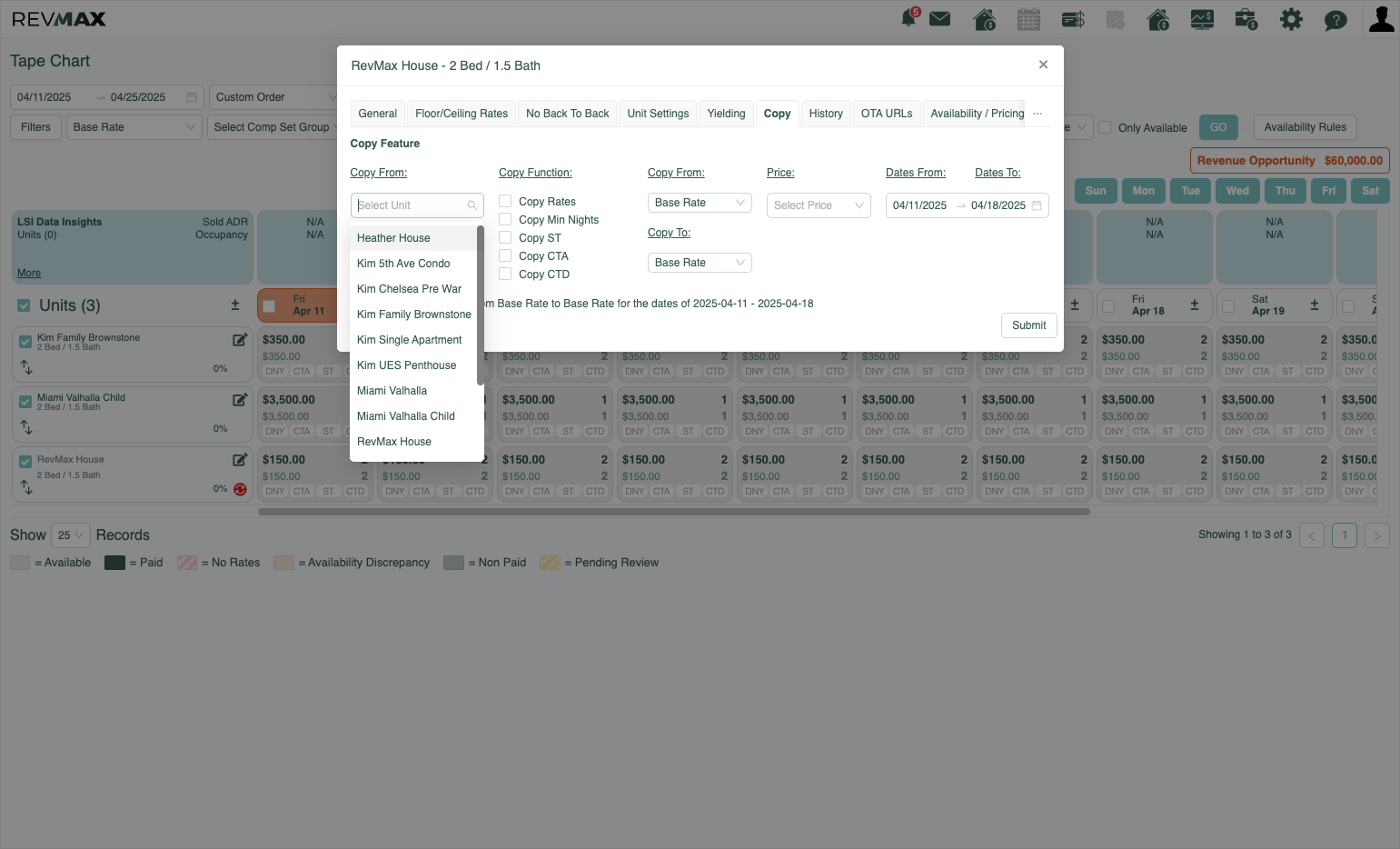Open the Copy From Base Rate dropdown
The image size is (1400, 849).
click(x=700, y=203)
